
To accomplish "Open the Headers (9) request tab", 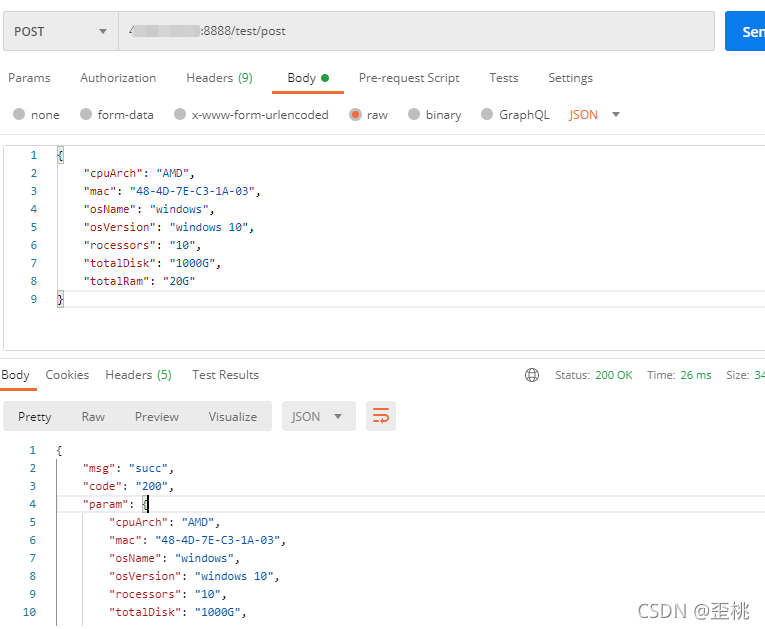I will click(x=220, y=78).
